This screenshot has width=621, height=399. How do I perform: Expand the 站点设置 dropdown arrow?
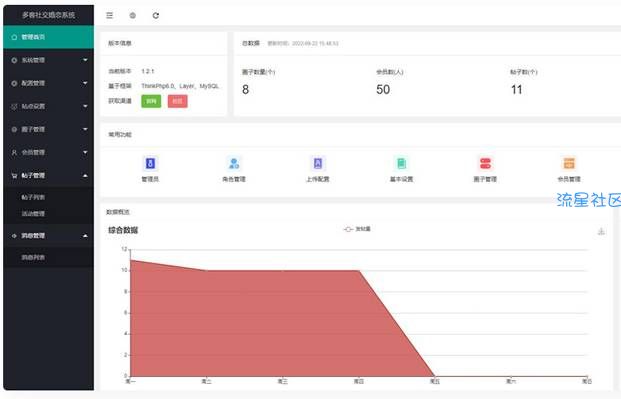point(85,106)
